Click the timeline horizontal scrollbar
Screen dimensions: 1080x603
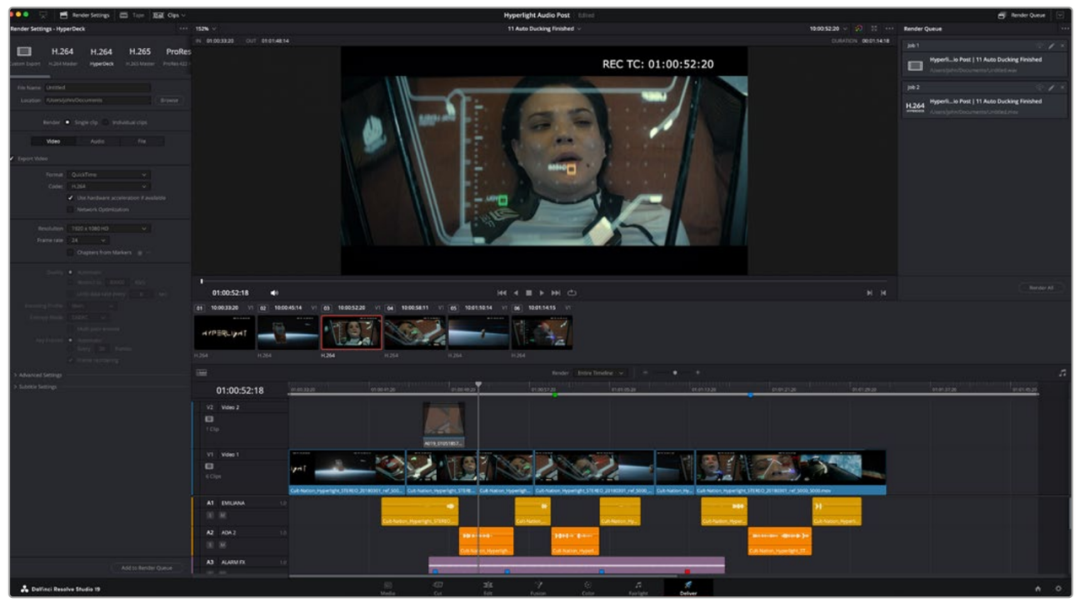[x=482, y=575]
